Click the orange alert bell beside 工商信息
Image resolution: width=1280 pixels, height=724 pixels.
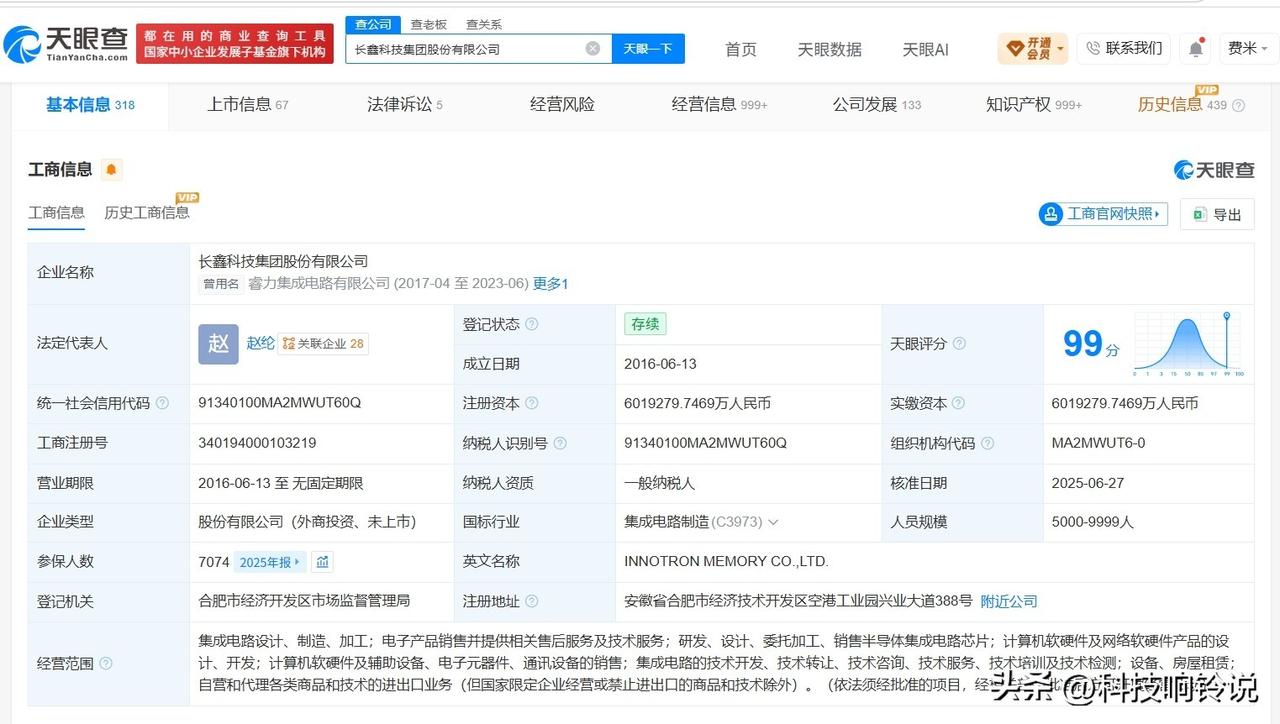click(111, 170)
